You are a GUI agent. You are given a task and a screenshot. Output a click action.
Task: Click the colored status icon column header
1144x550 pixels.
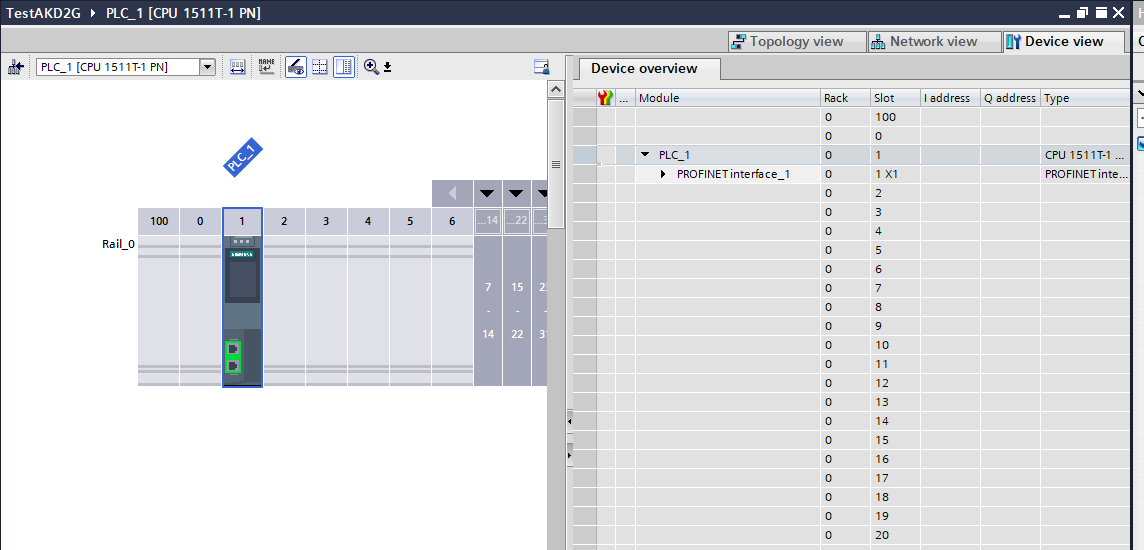tap(606, 98)
